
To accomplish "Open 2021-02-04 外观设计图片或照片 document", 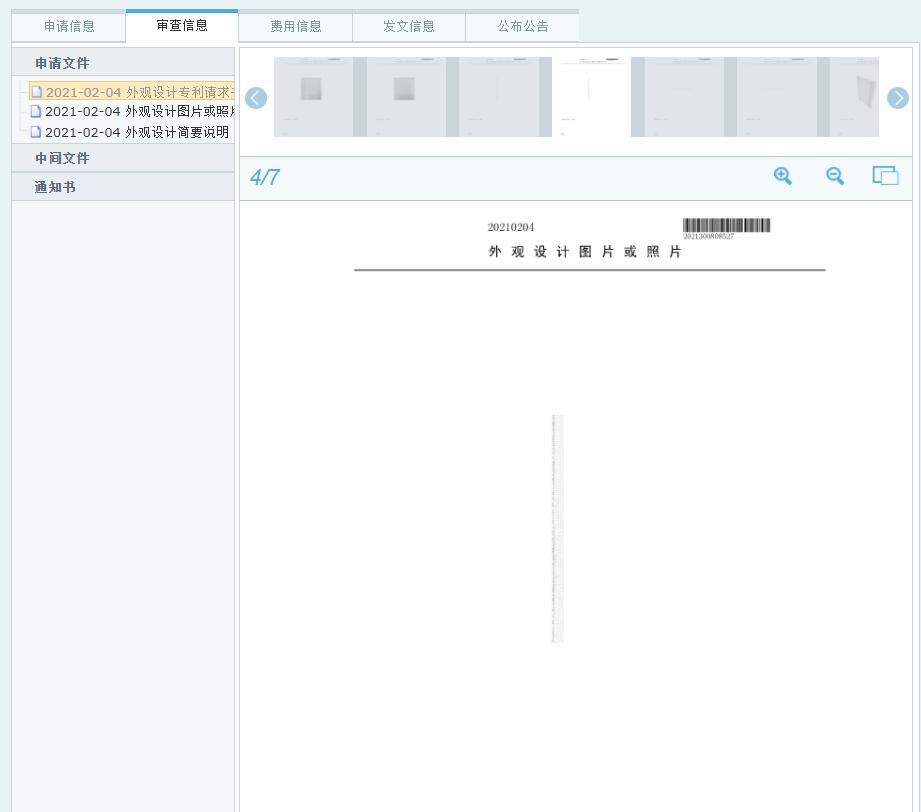I will point(139,112).
